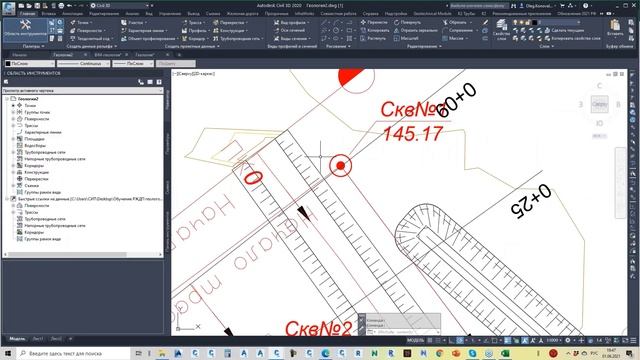Select the Растянуть (Stretch) tool
The image size is (640, 360).
(x=373, y=38)
